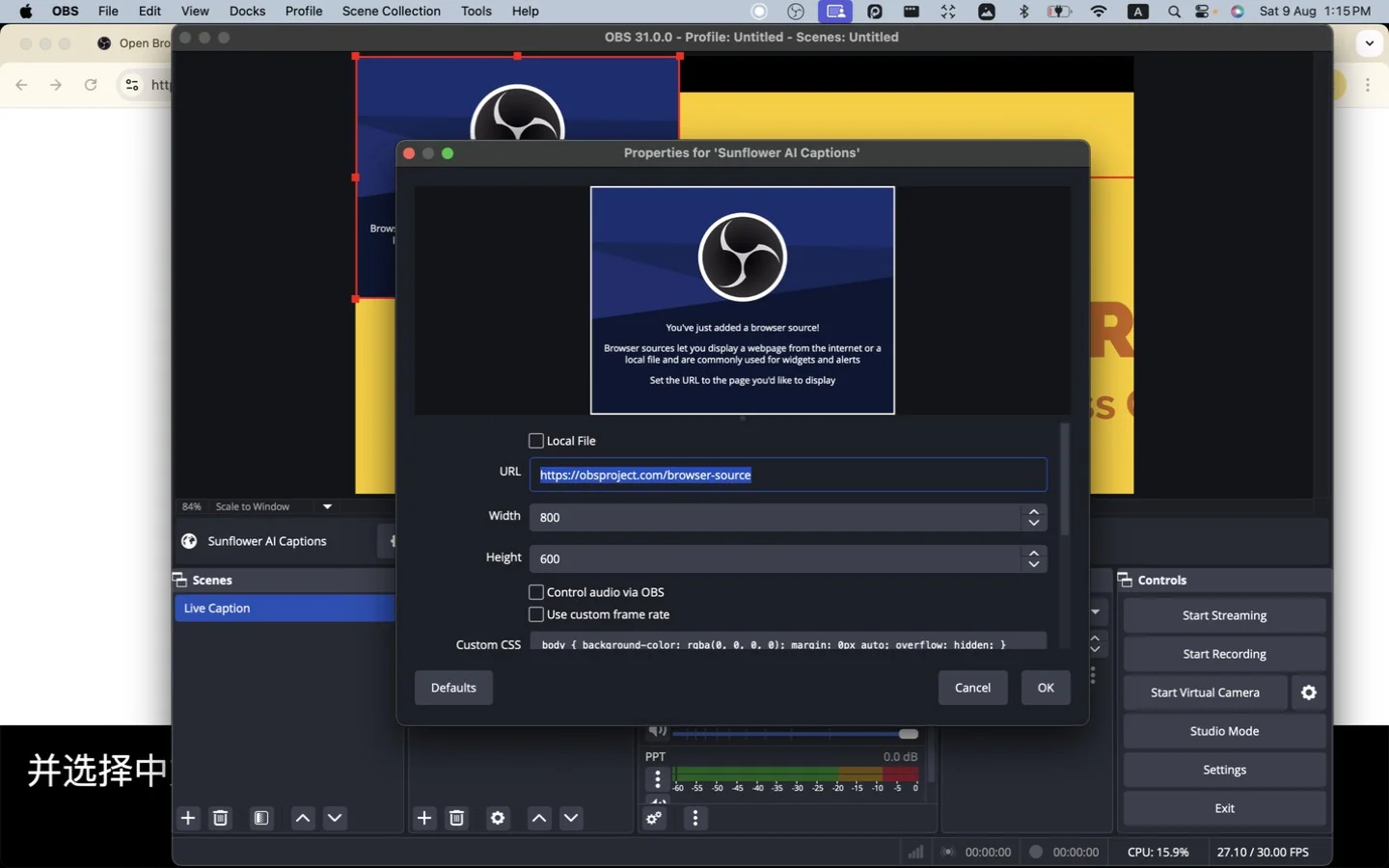Click Start Streaming button
This screenshot has height=868, width=1389.
tap(1224, 615)
